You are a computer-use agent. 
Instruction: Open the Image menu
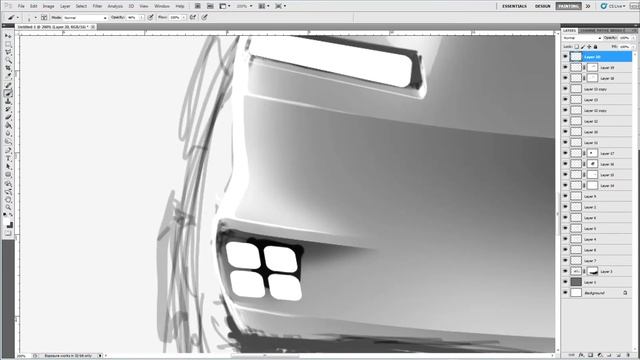49,6
